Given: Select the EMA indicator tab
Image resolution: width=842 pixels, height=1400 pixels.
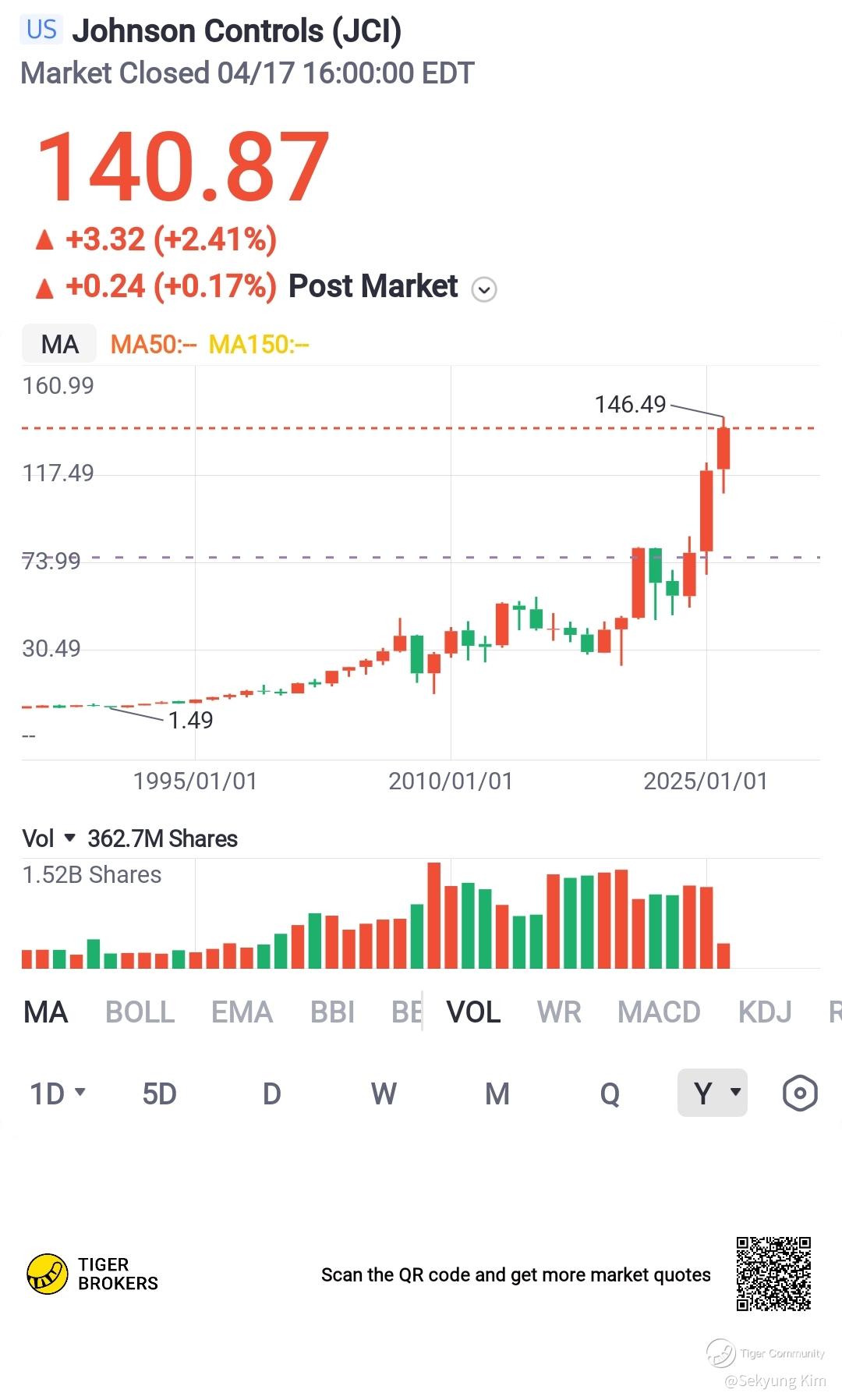Looking at the screenshot, I should click(x=242, y=1012).
